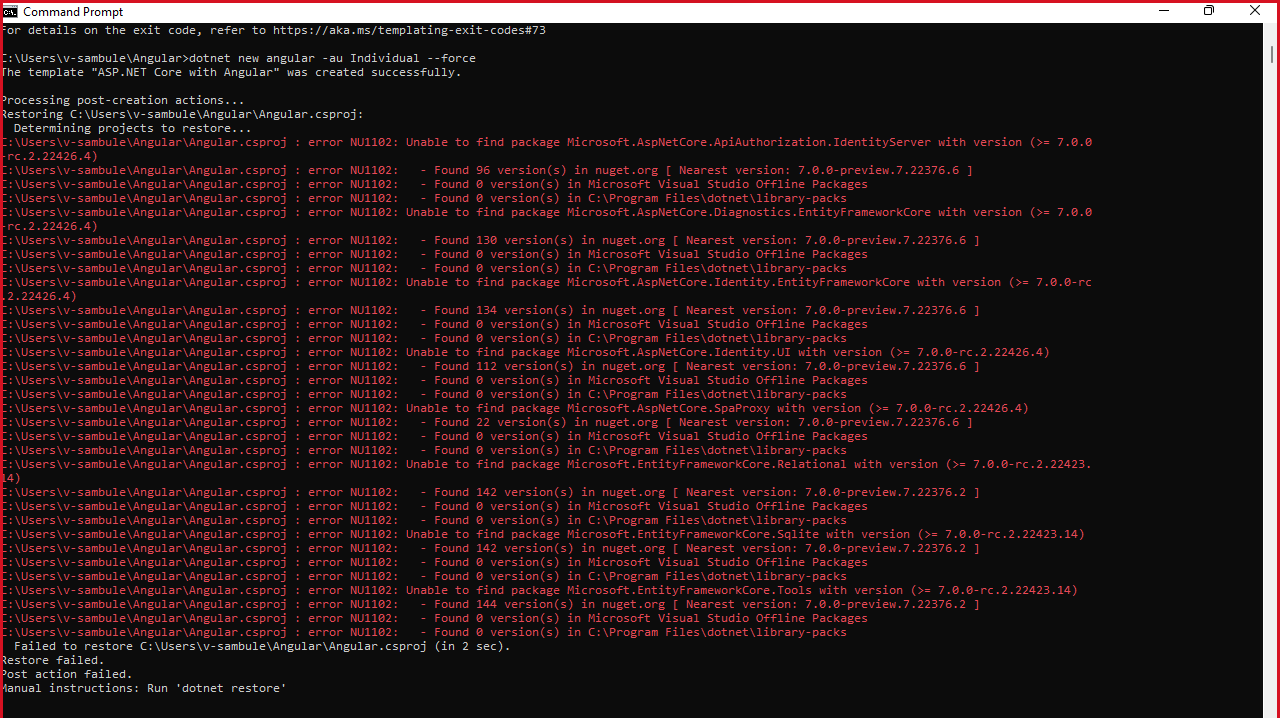1280x718 pixels.
Task: Minimize the Command Prompt window
Action: [x=1165, y=11]
